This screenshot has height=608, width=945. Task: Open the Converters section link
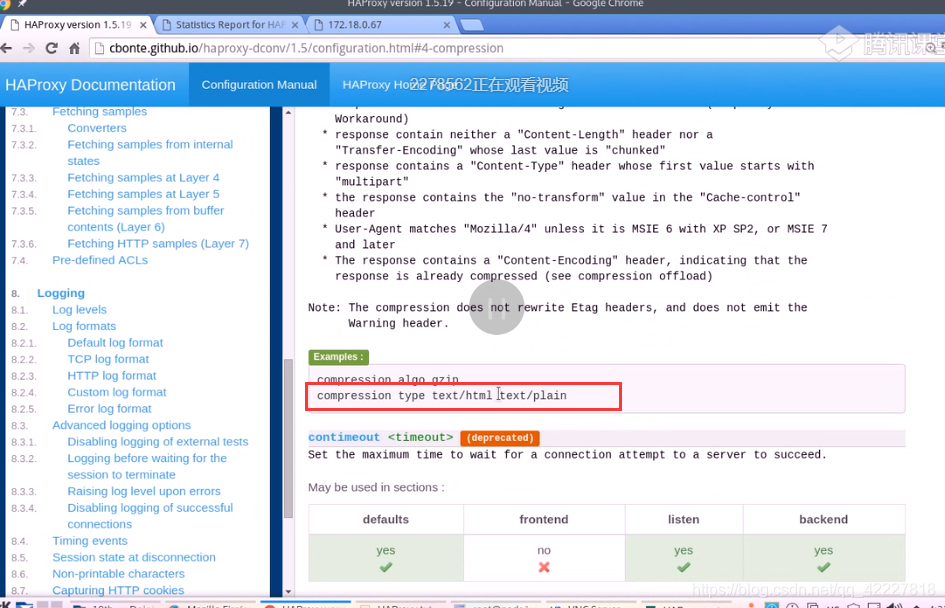[97, 128]
